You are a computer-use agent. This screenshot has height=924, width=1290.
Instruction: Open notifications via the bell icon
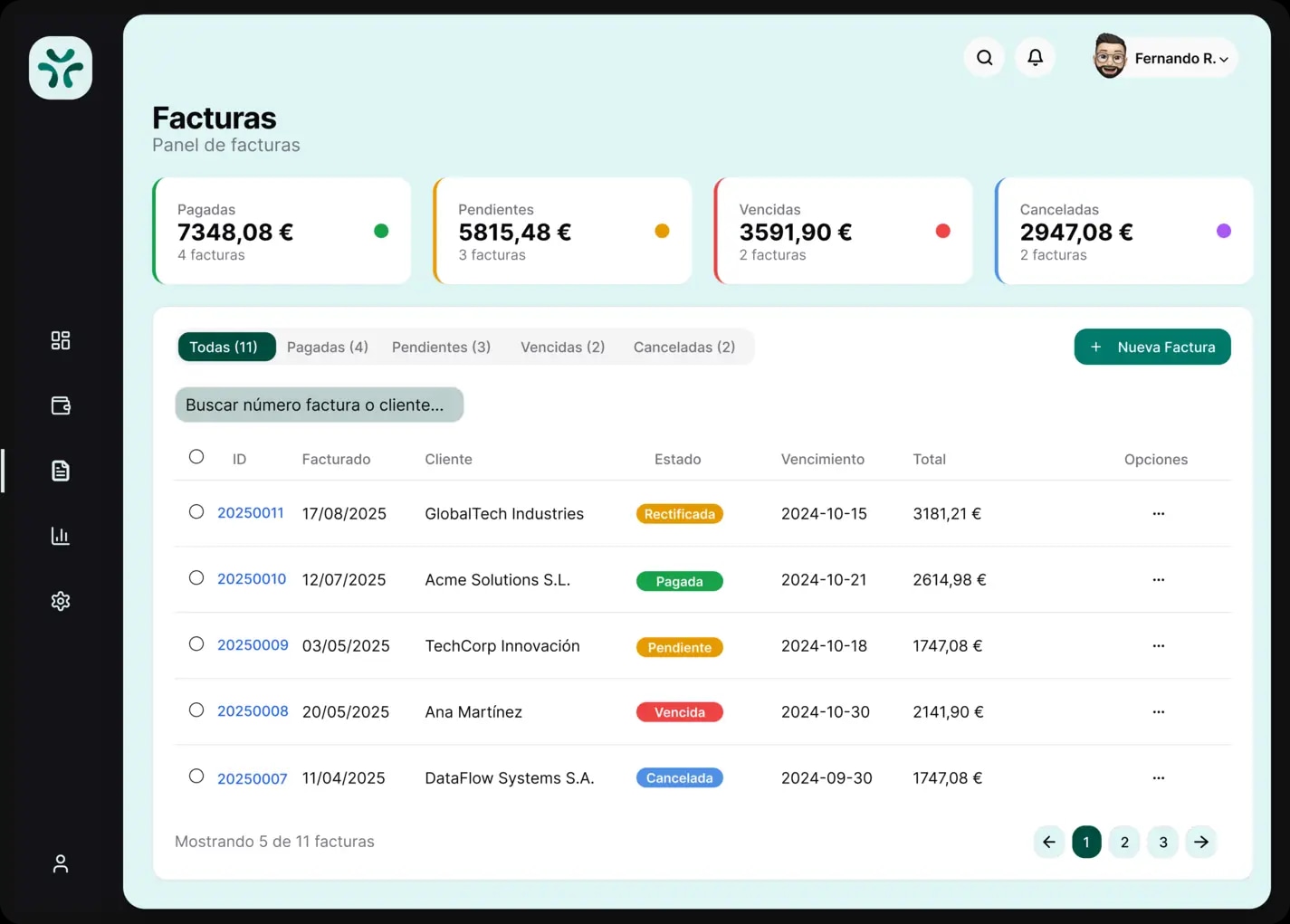[1035, 57]
